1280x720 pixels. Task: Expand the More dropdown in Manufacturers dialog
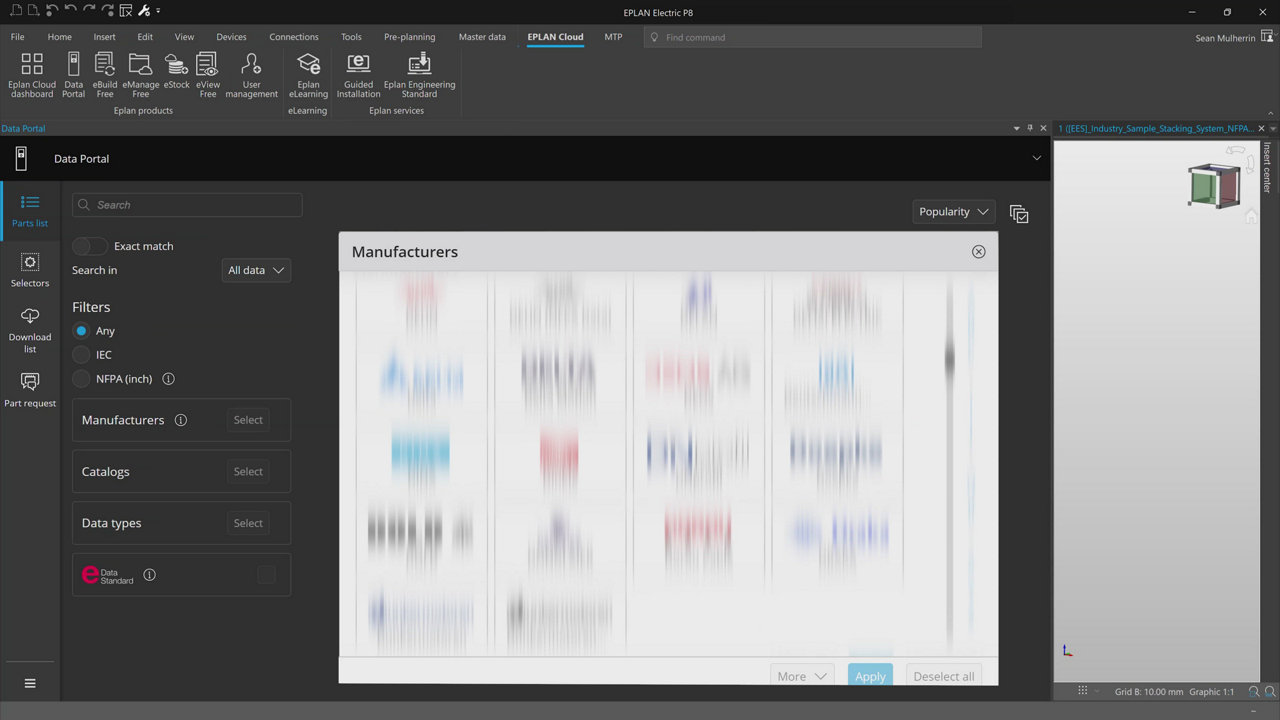coord(802,676)
